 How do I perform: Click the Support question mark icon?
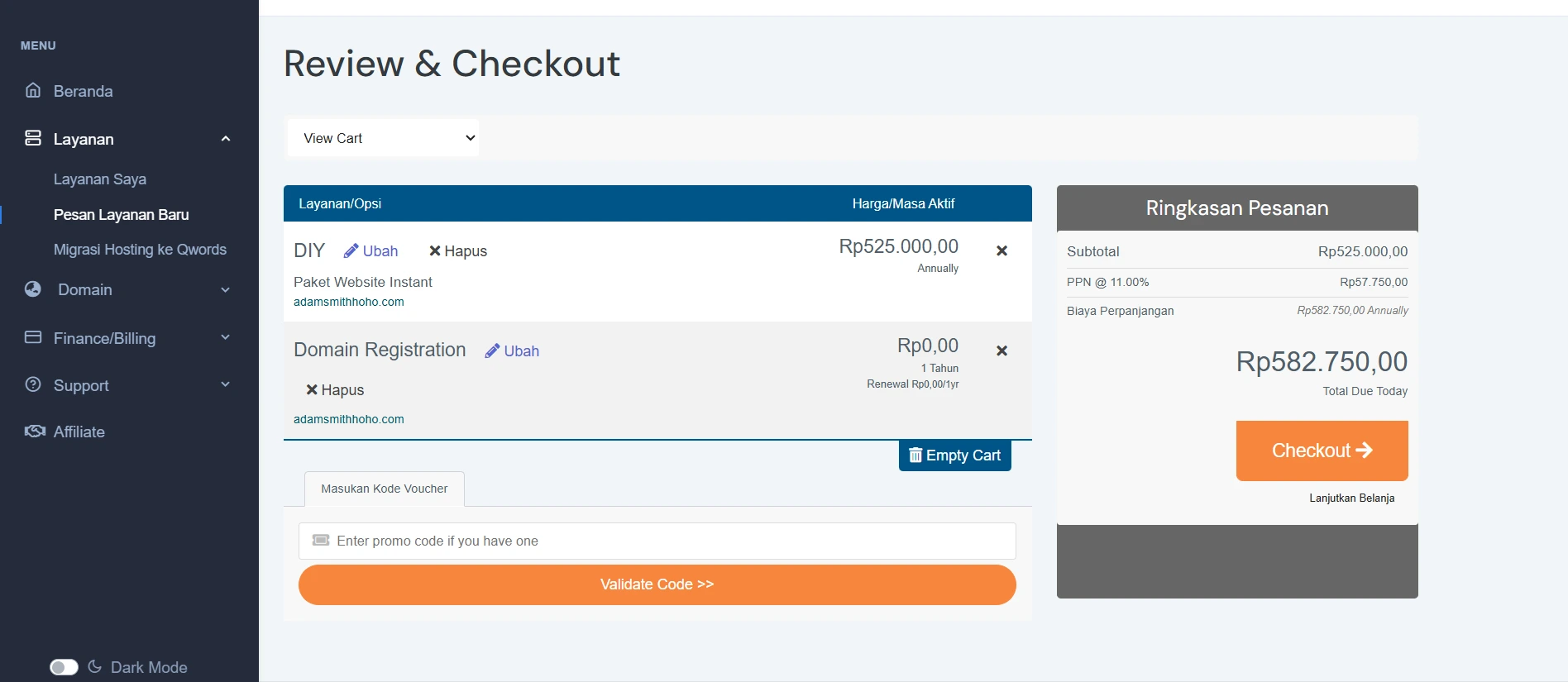tap(33, 384)
